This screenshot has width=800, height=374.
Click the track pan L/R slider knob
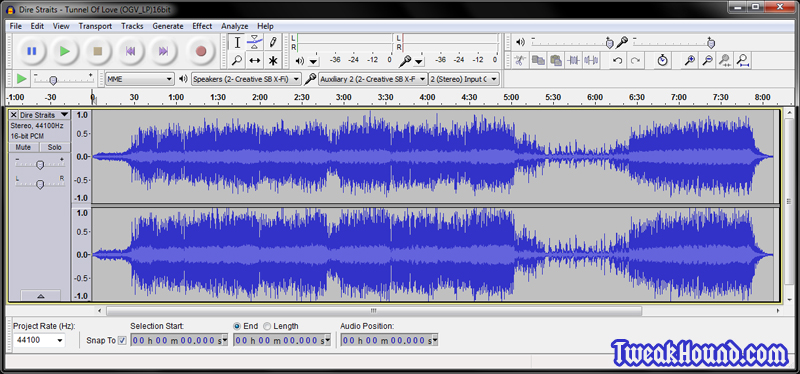39,184
